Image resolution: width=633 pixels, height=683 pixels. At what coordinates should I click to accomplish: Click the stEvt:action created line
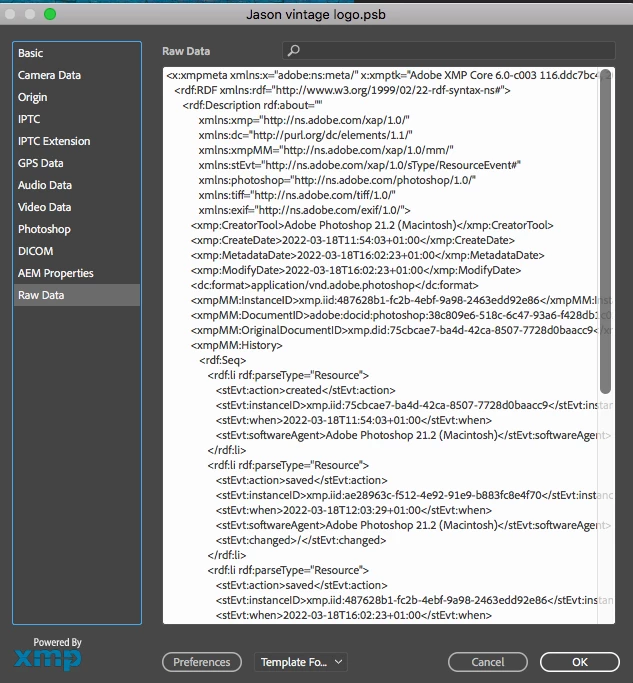pyautogui.click(x=305, y=390)
